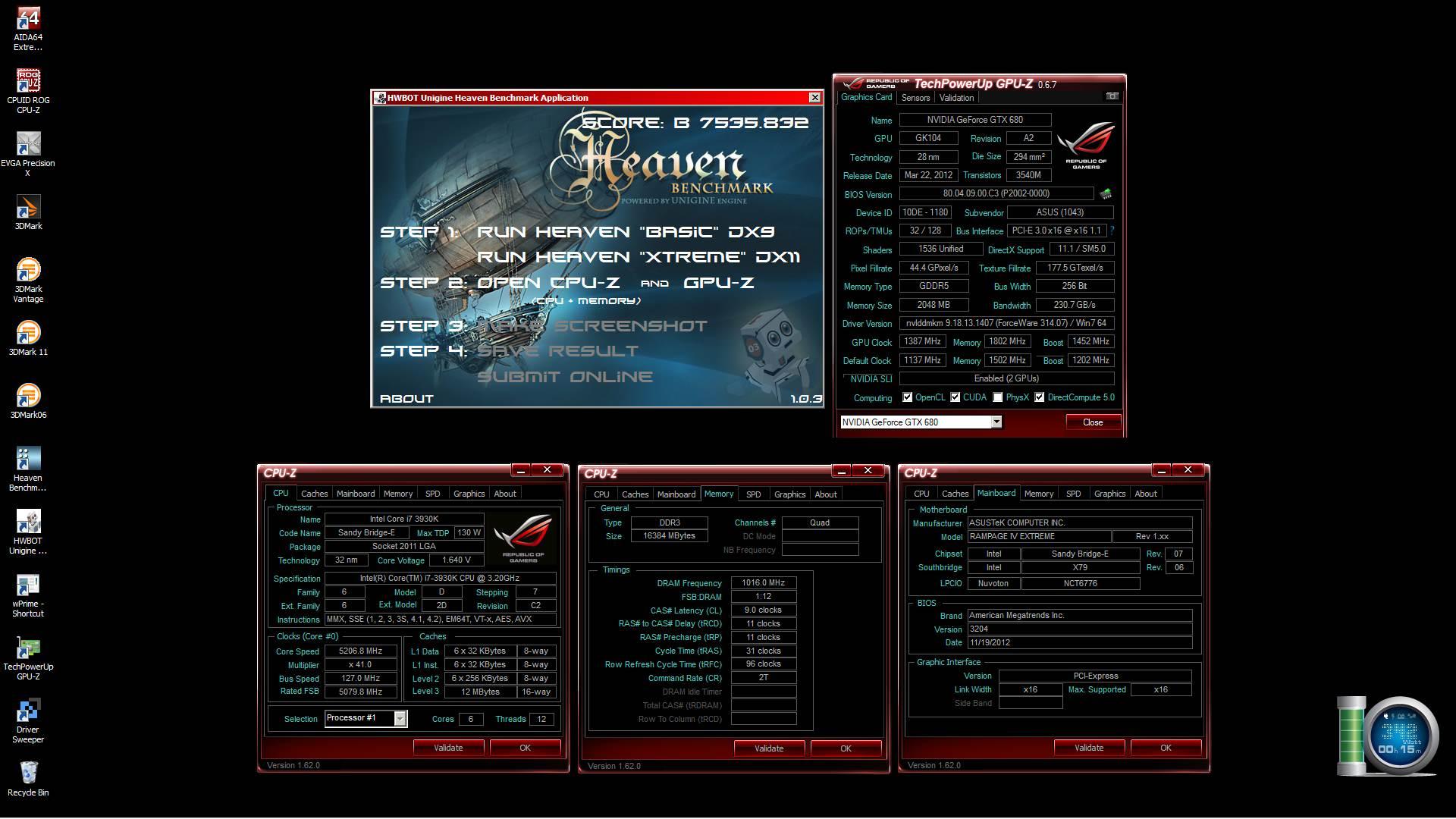Open Memory tab in right CPU-Z window
The height and width of the screenshot is (819, 1456).
pos(1039,494)
